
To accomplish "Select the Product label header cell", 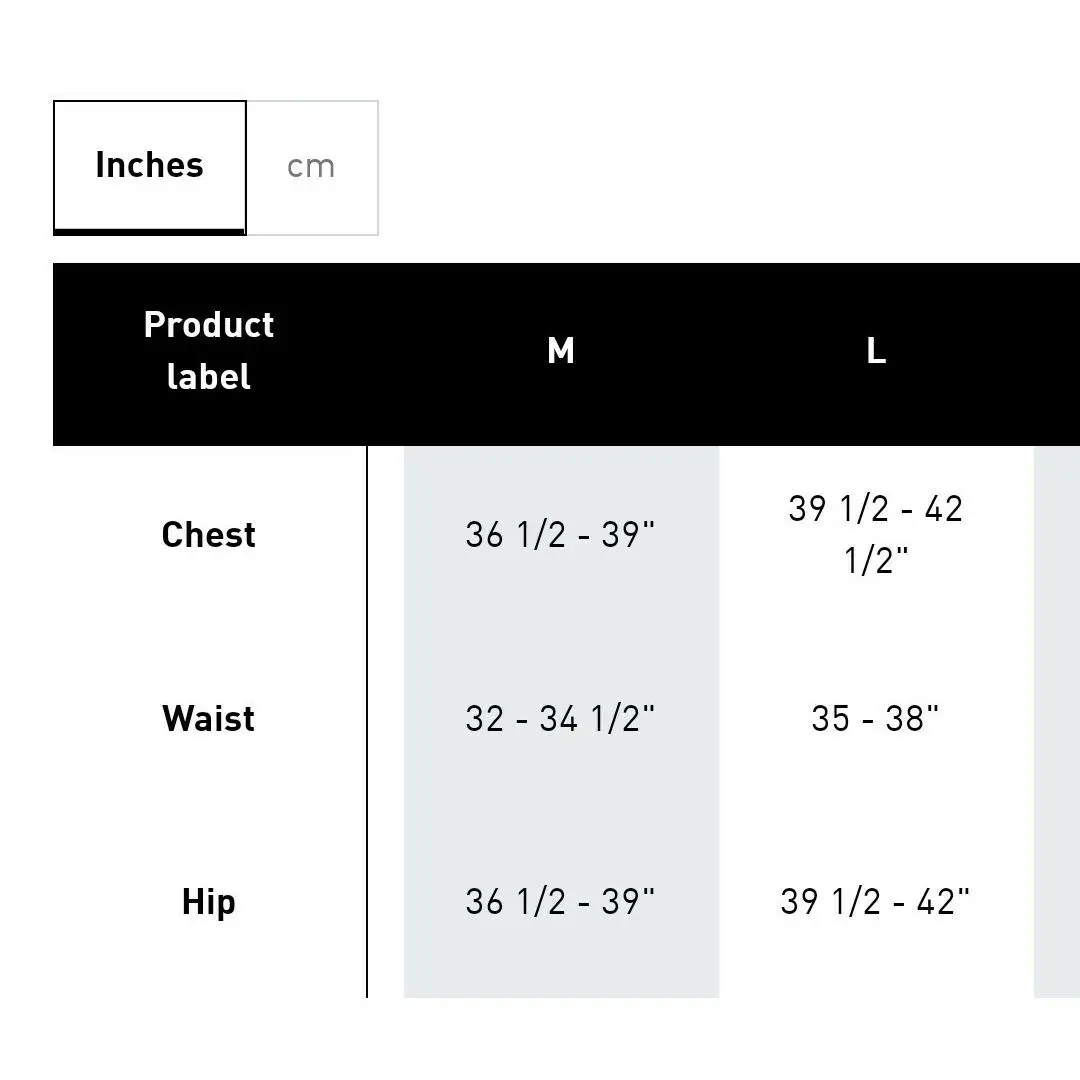I will click(209, 351).
